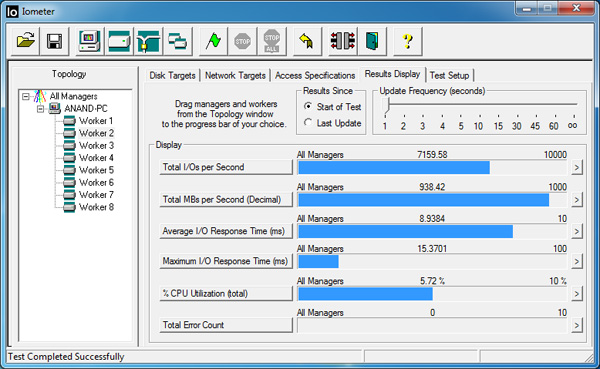The width and height of the screenshot is (600, 369).
Task: Add a new disk worker
Action: tap(119, 41)
